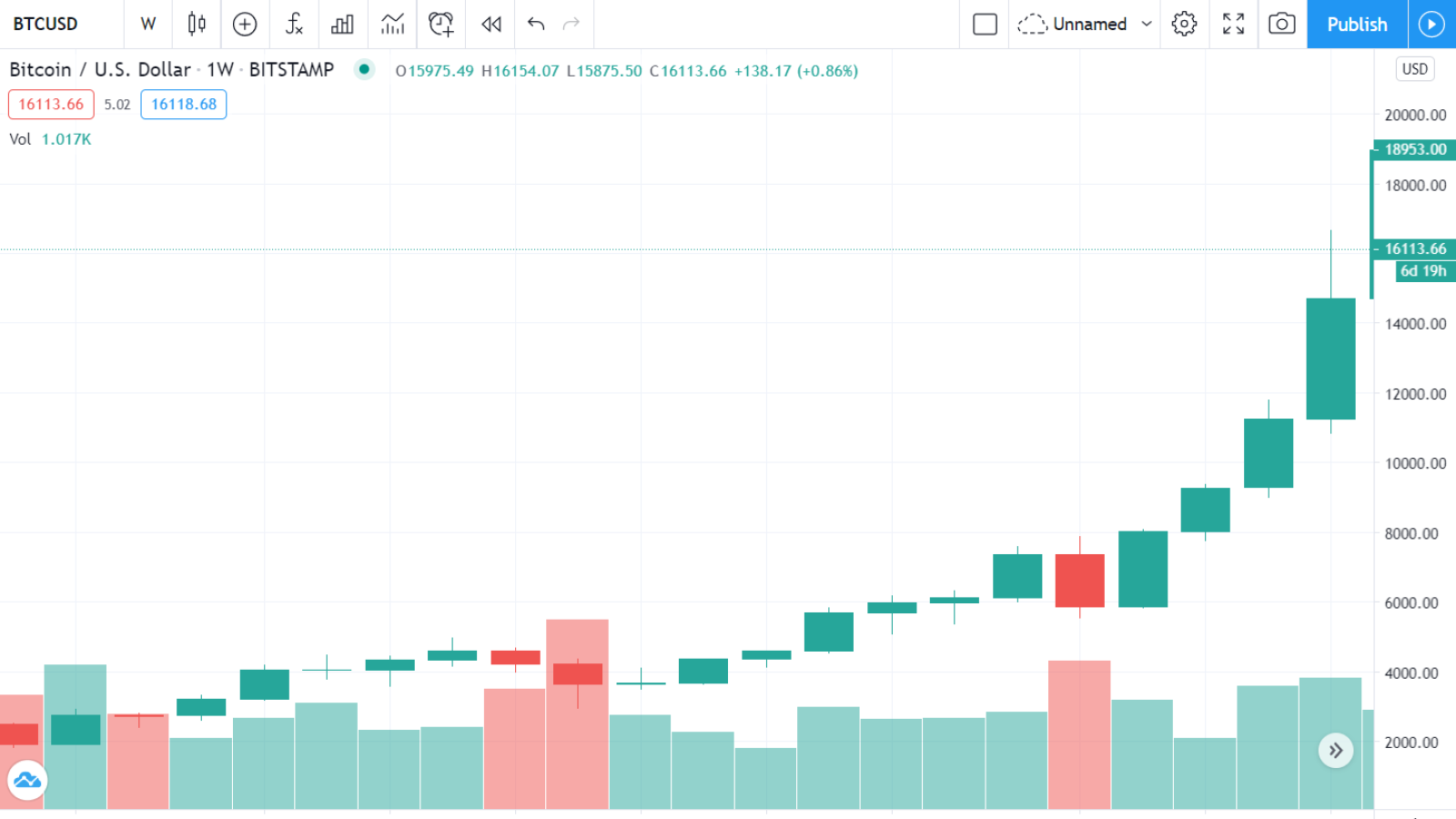Open indicator templates icon
This screenshot has width=1456, height=819.
pyautogui.click(x=392, y=24)
